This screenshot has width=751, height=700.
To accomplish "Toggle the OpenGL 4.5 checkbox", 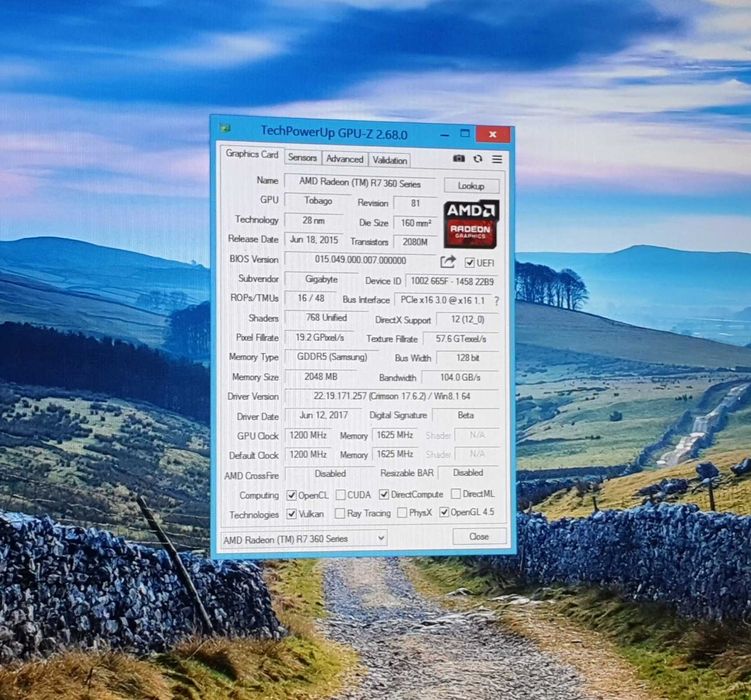I will point(444,512).
